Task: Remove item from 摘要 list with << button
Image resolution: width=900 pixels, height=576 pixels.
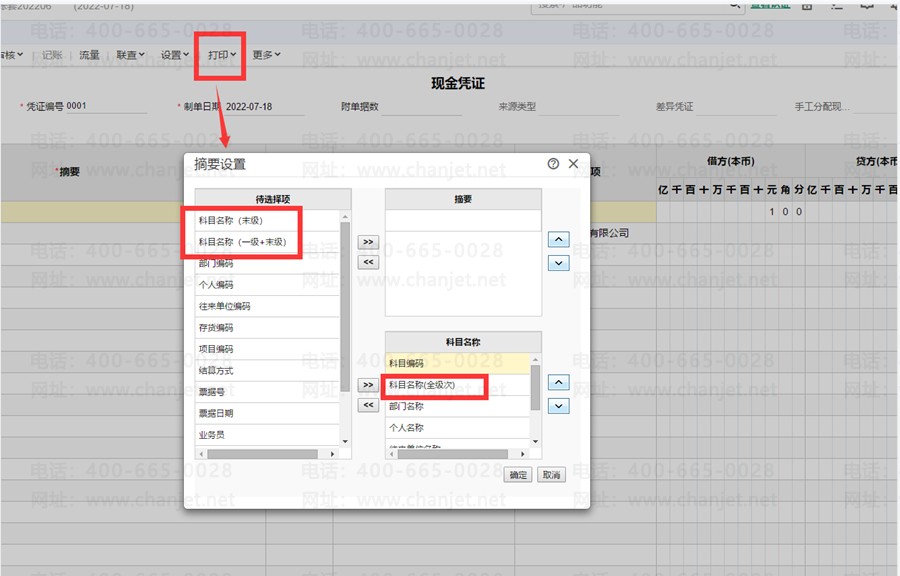Action: 368,262
